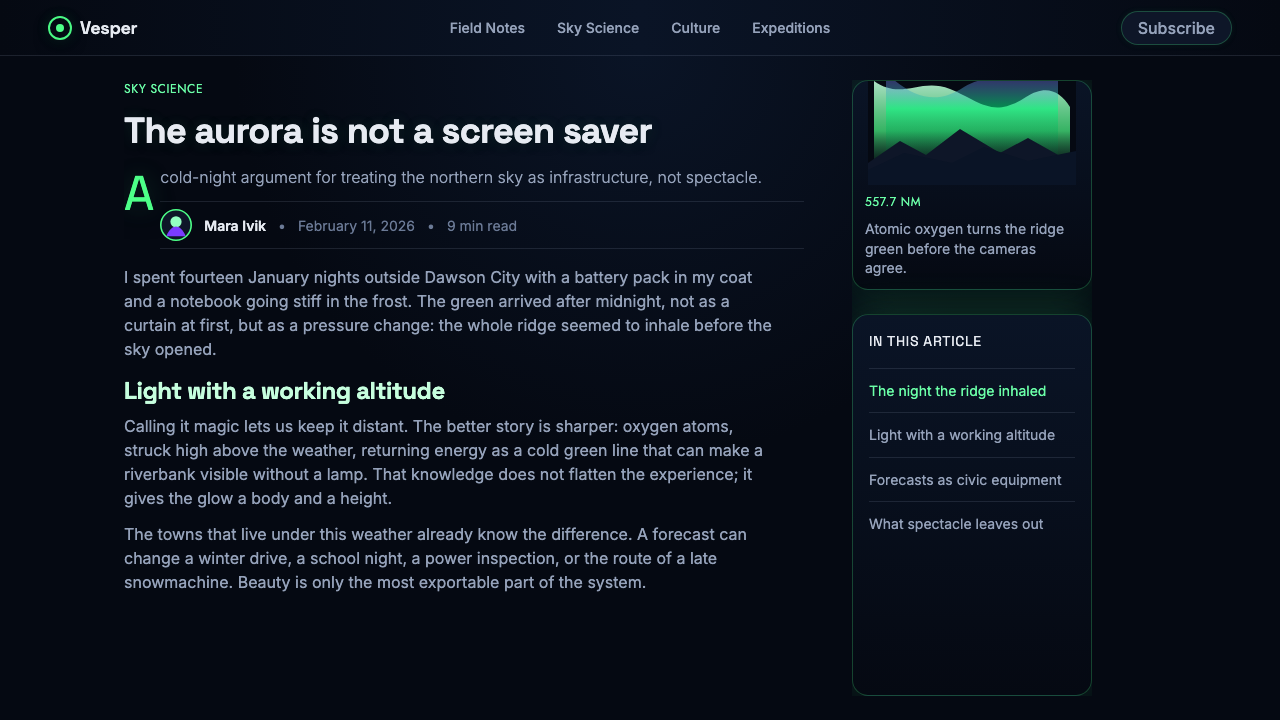
Task: Click the Vesper site name
Action: click(x=108, y=28)
